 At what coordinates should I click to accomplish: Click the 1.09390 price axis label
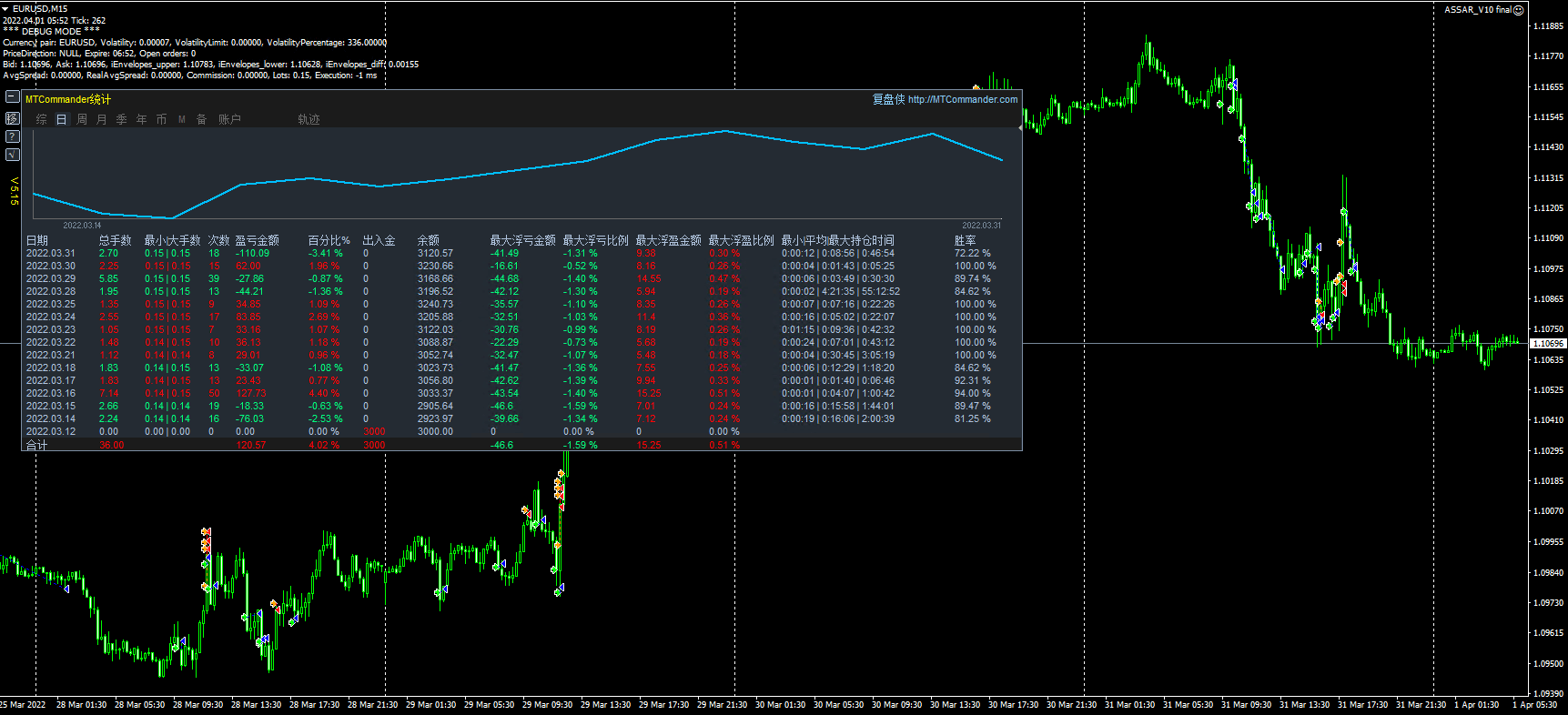pos(1549,693)
